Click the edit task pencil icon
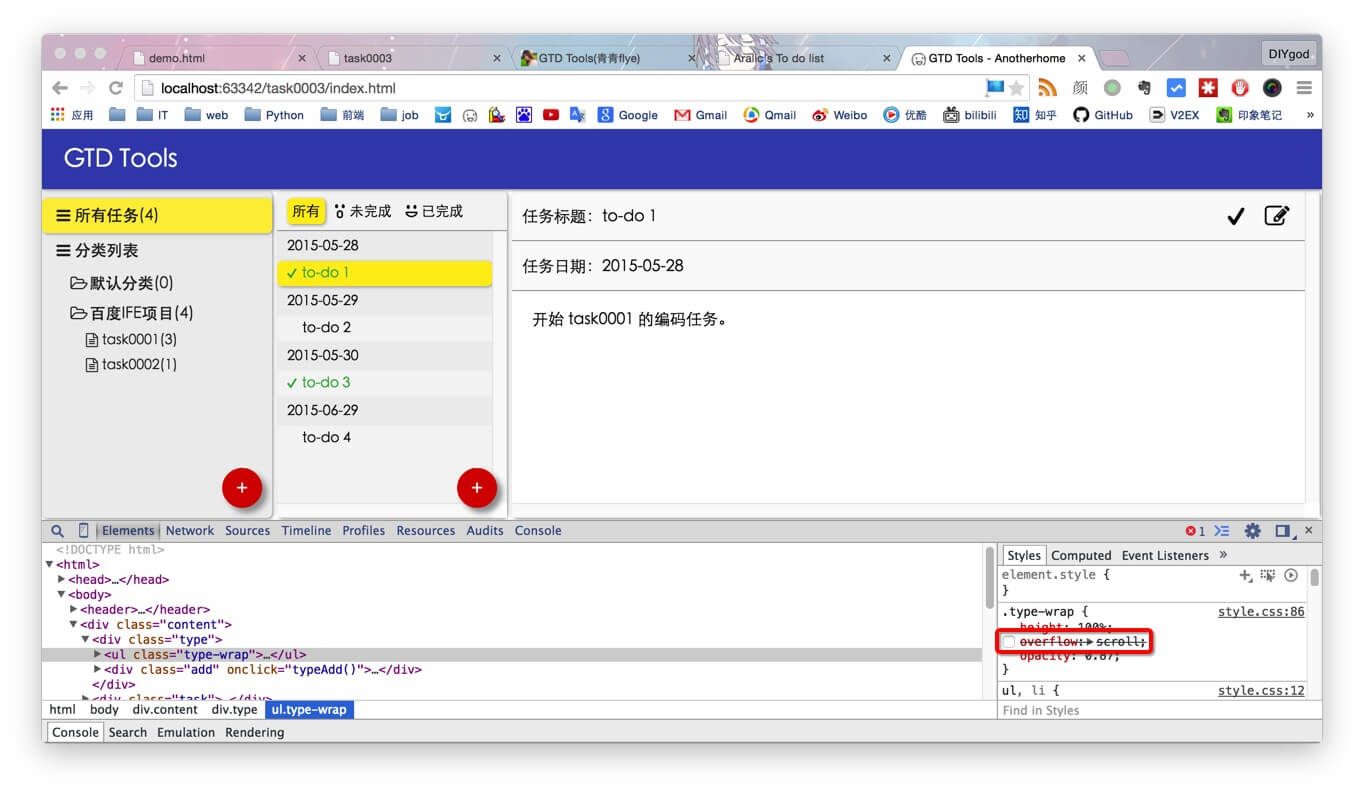 (1277, 216)
